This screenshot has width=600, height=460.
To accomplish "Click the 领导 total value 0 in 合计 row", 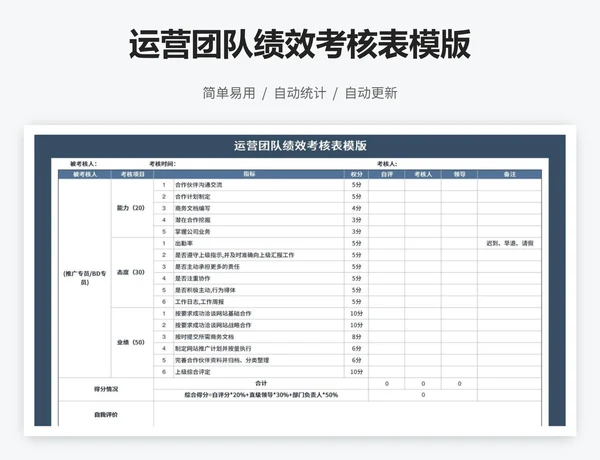I will click(x=459, y=383).
